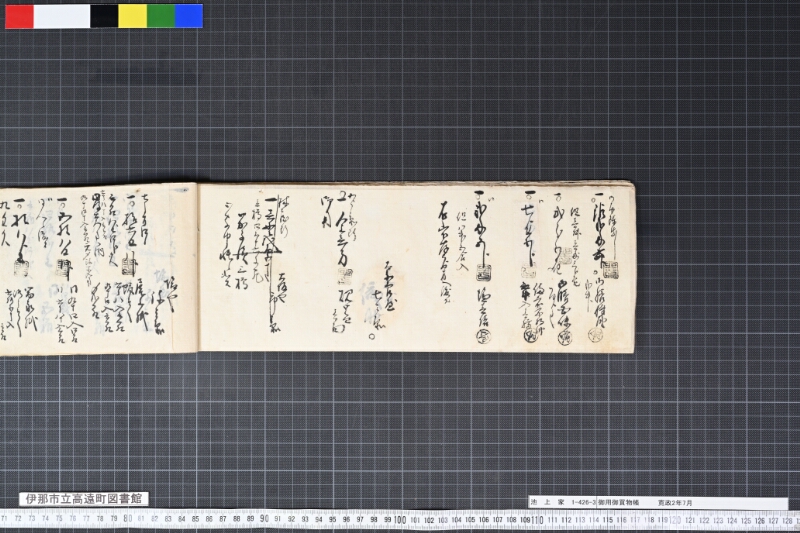Click the center fold between the two pages
This screenshot has height=533, width=800.
tap(198, 267)
